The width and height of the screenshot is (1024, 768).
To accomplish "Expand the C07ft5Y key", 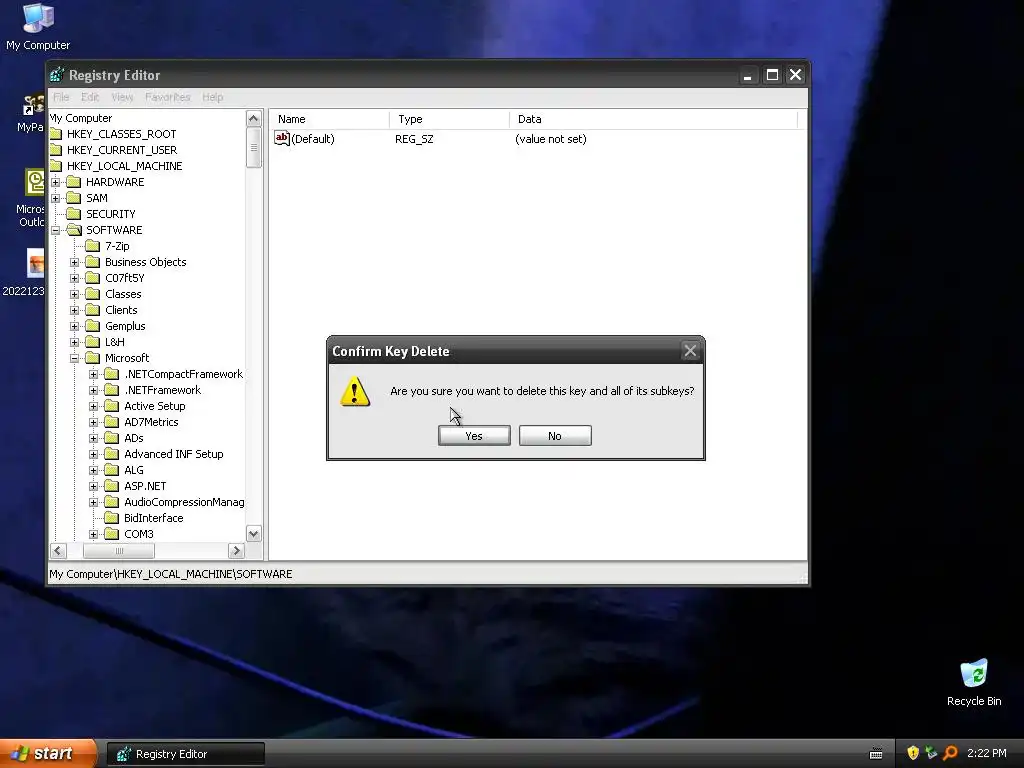I will [x=74, y=278].
